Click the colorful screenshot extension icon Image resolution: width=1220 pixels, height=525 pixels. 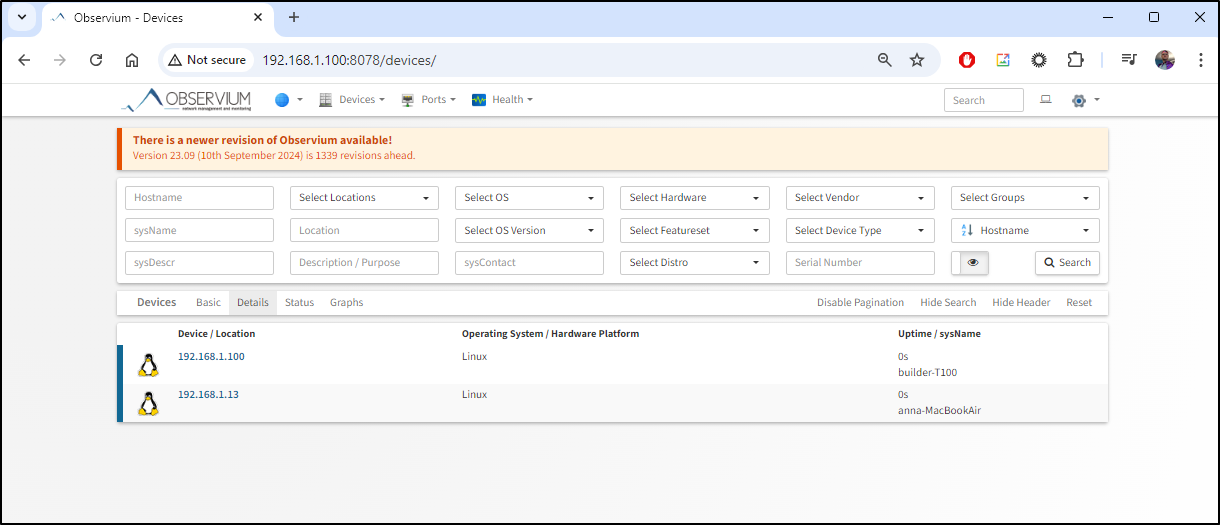point(1003,60)
